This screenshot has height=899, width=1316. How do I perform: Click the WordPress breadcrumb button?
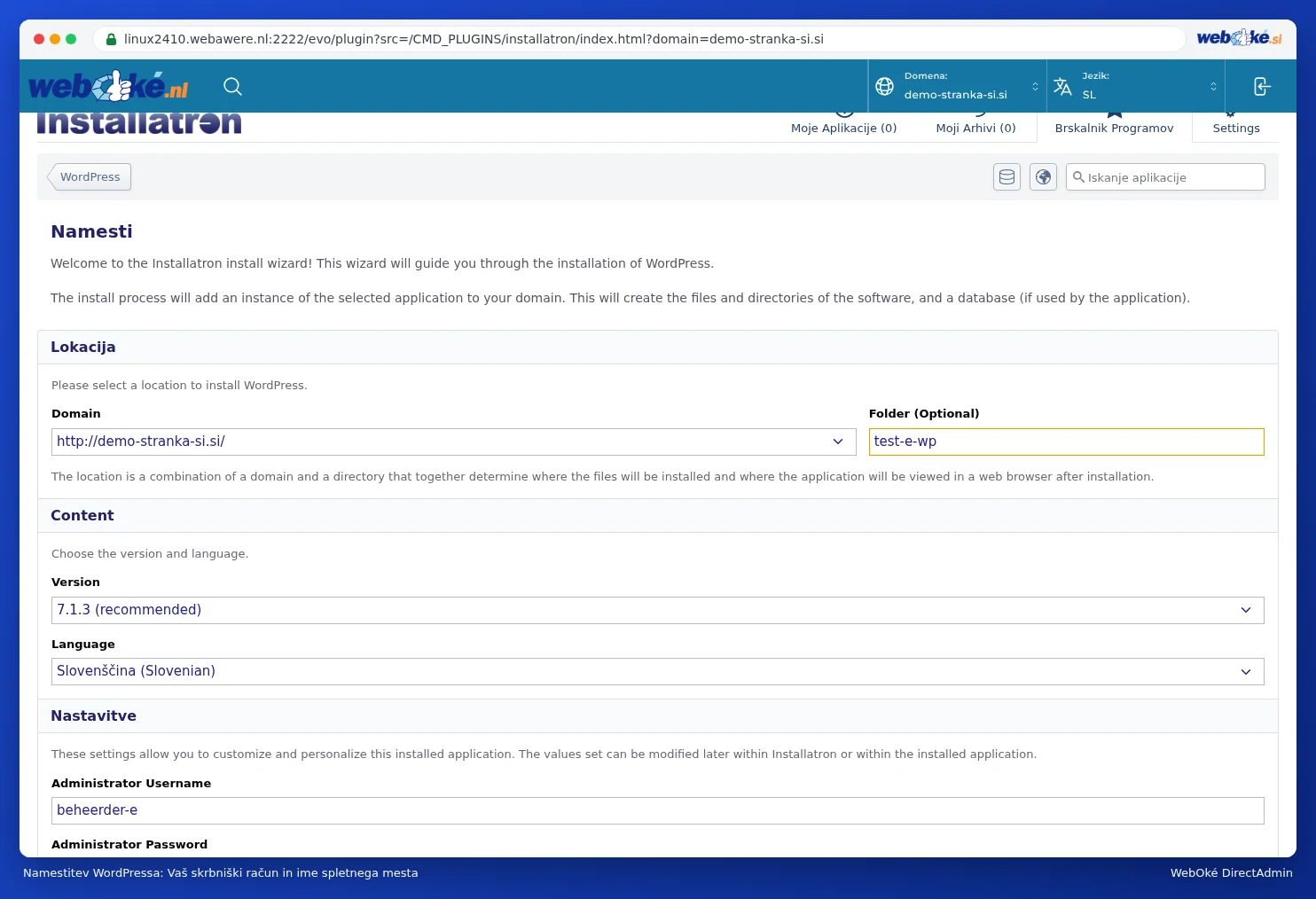(x=90, y=177)
